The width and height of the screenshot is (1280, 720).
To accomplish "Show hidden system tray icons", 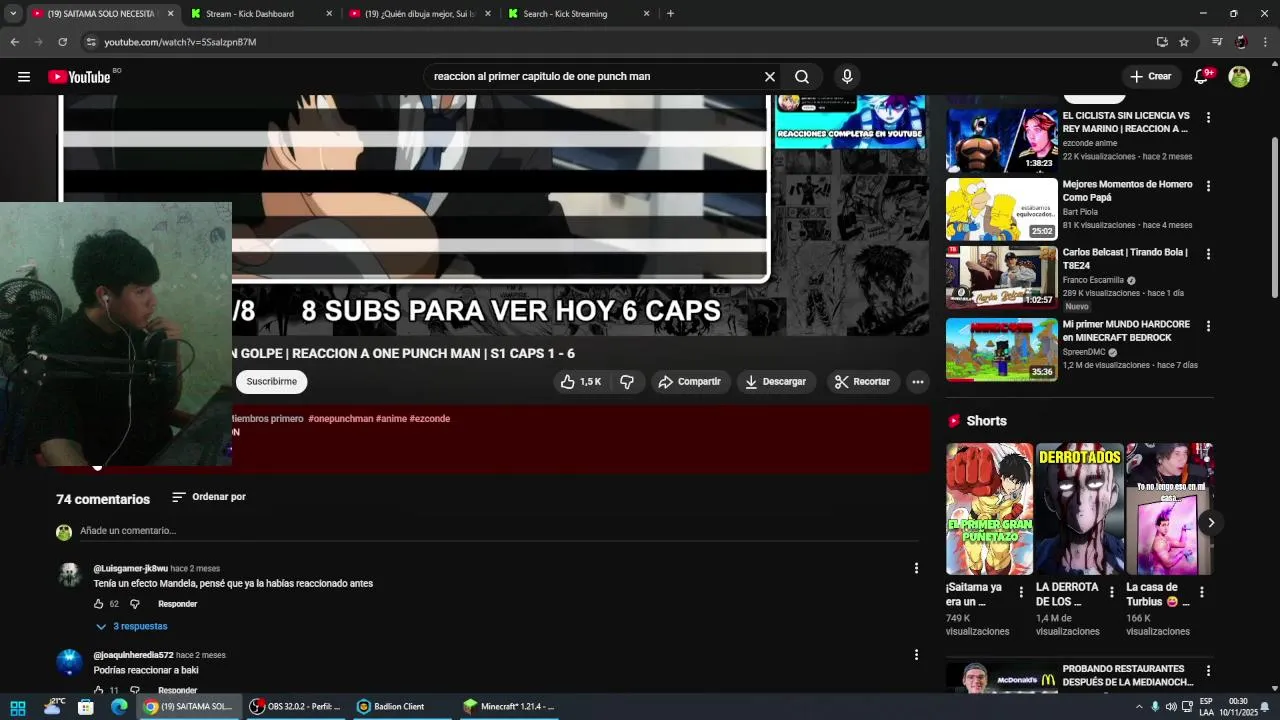I will 1138,707.
